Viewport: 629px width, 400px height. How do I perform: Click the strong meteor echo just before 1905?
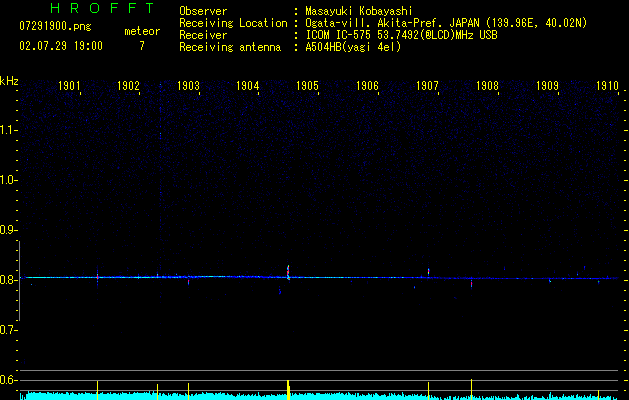[x=288, y=272]
